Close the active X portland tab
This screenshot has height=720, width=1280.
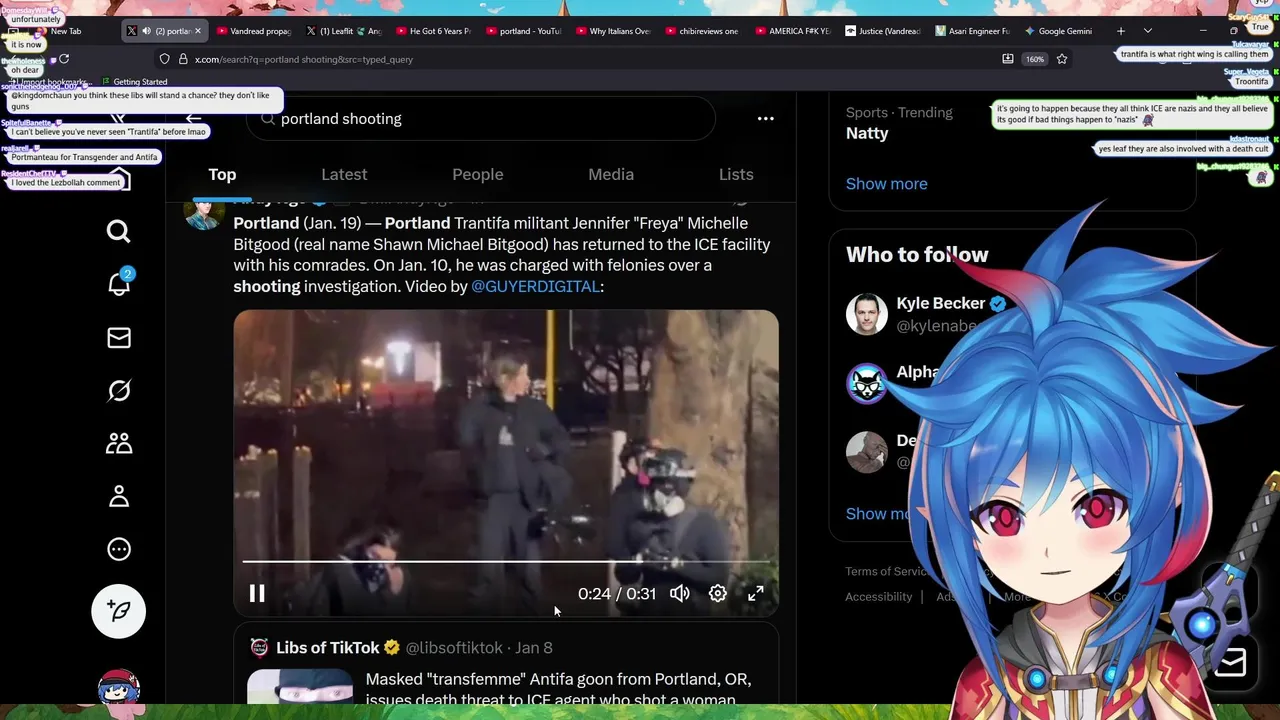click(x=198, y=31)
